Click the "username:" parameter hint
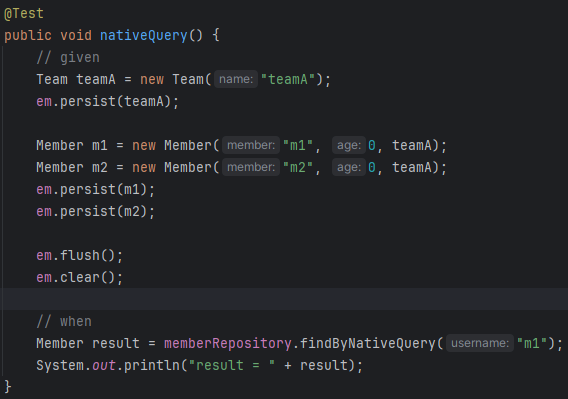 click(480, 343)
